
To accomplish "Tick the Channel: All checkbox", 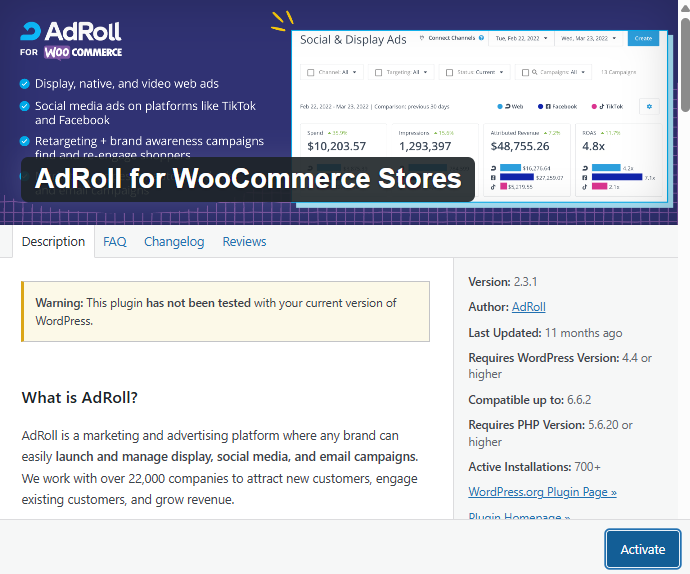I will coord(311,72).
